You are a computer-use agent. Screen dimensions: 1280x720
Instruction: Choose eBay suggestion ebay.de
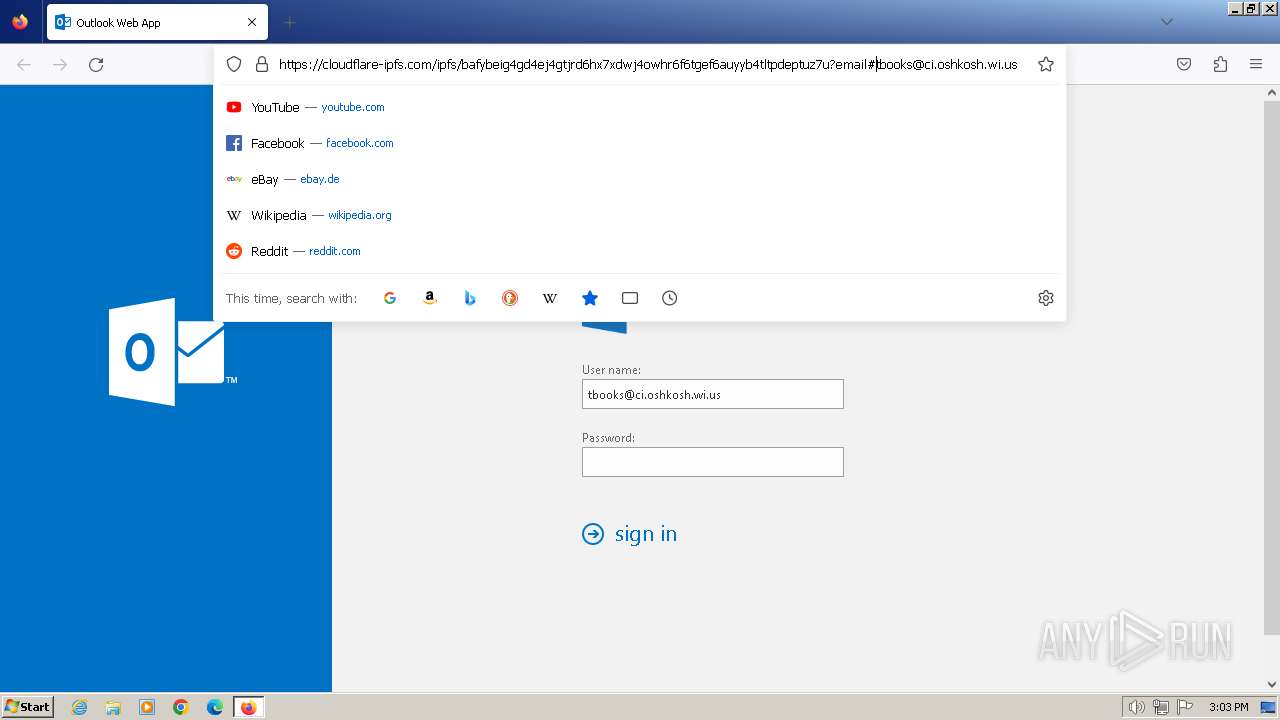(640, 179)
